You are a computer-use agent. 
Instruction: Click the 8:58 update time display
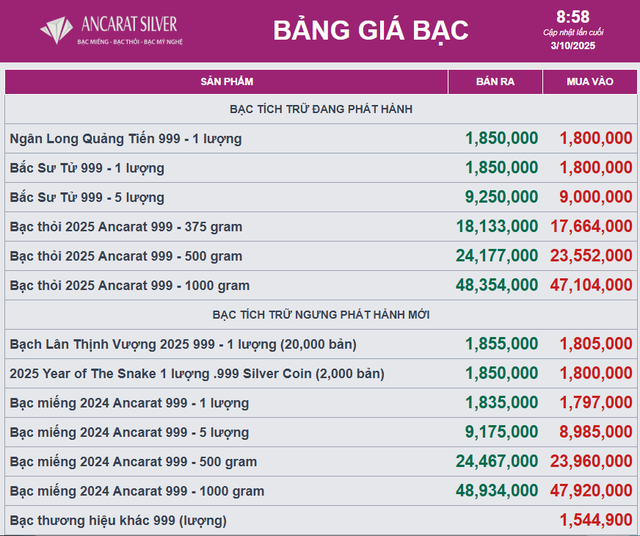point(573,16)
